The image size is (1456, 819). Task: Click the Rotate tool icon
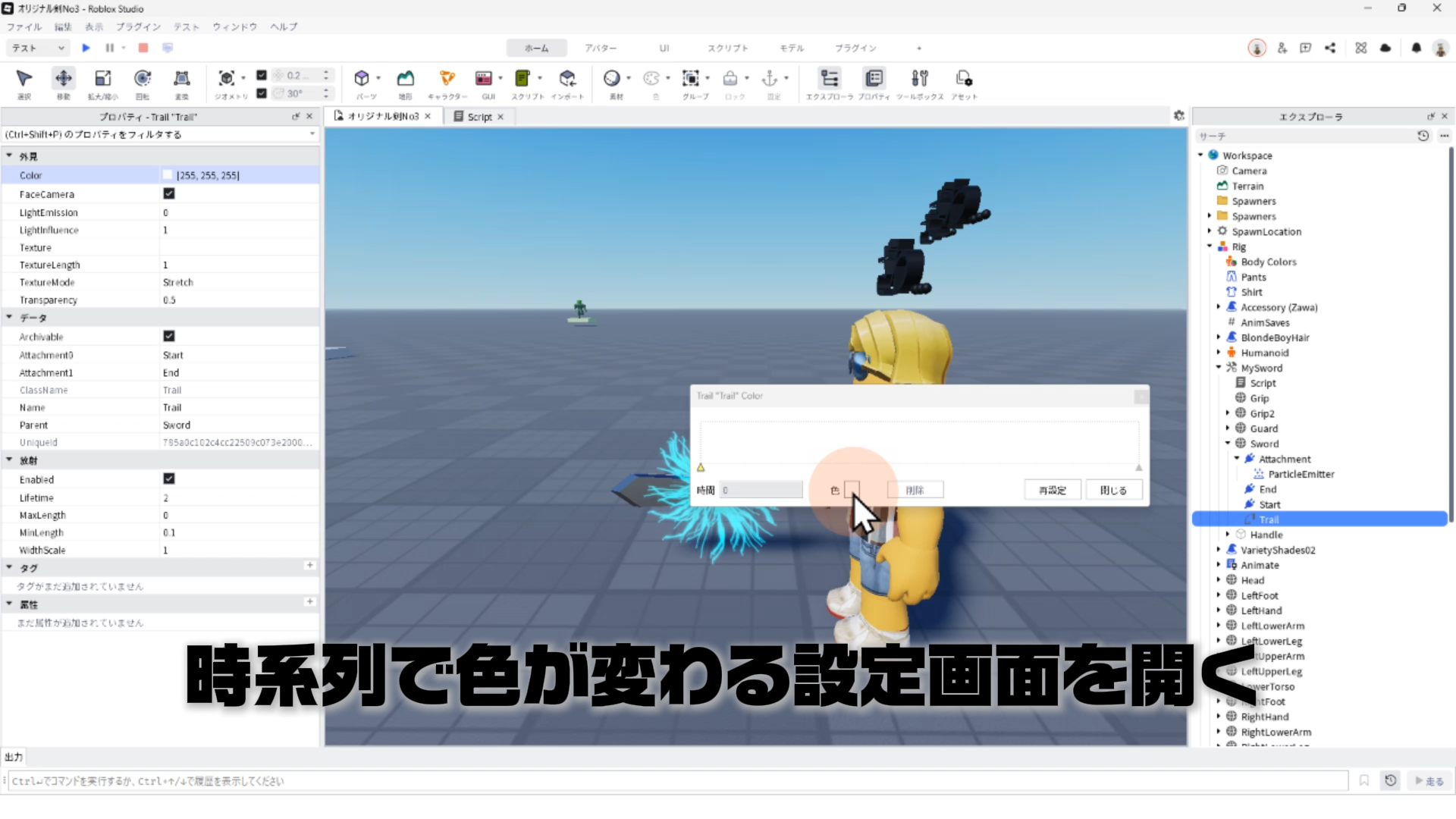(x=143, y=78)
